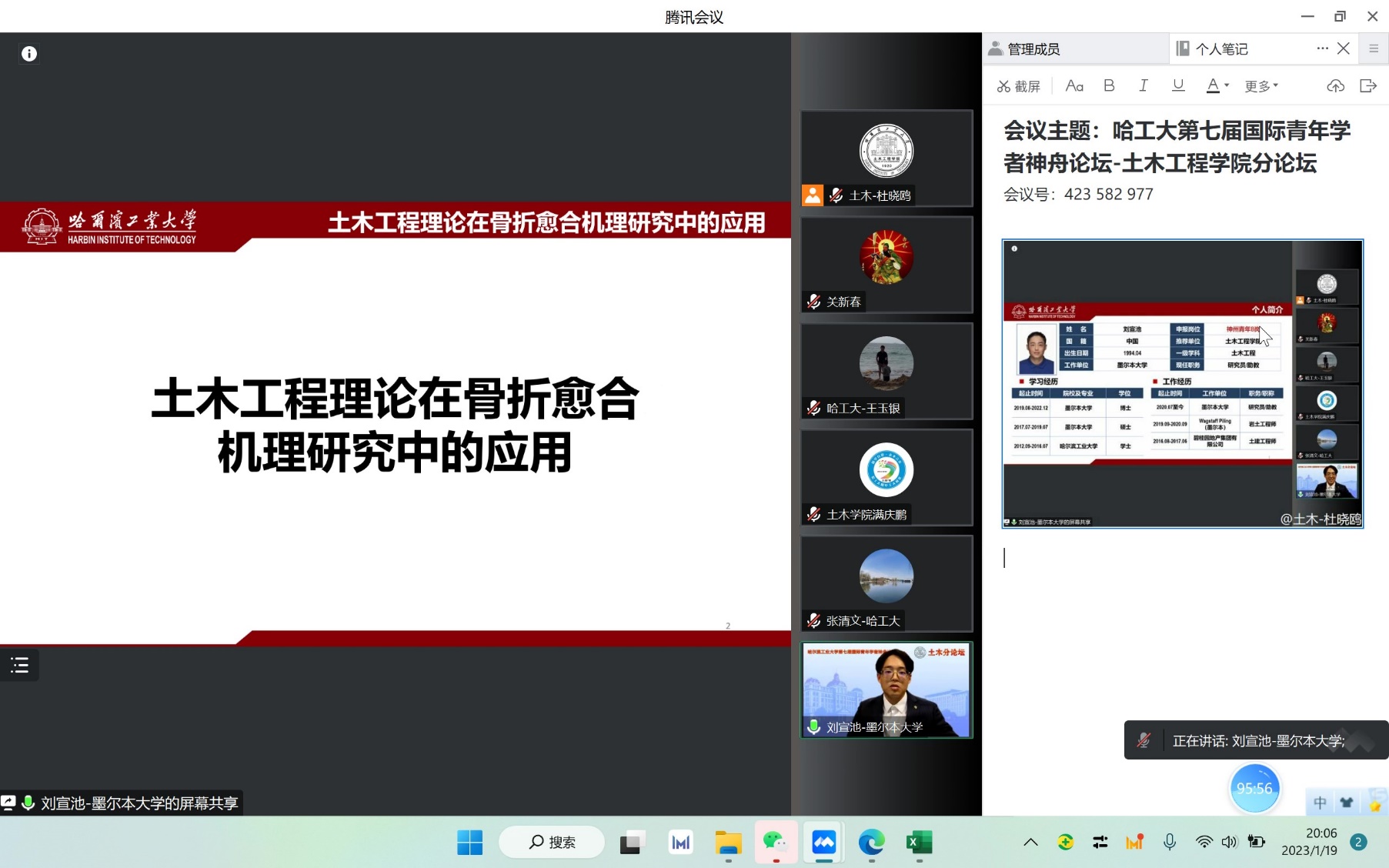Open the three-dot options of notes tab
Image resolution: width=1389 pixels, height=868 pixels.
pyautogui.click(x=1322, y=48)
